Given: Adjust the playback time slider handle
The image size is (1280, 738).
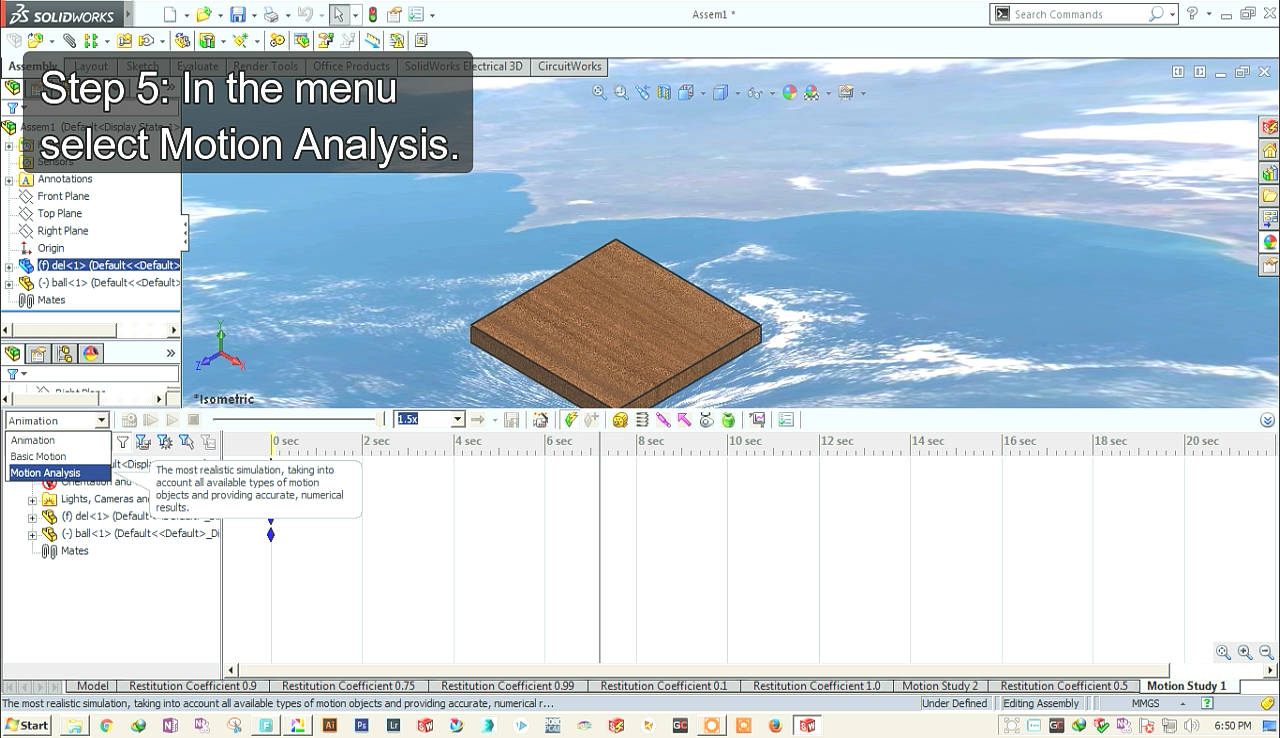Looking at the screenshot, I should [380, 420].
